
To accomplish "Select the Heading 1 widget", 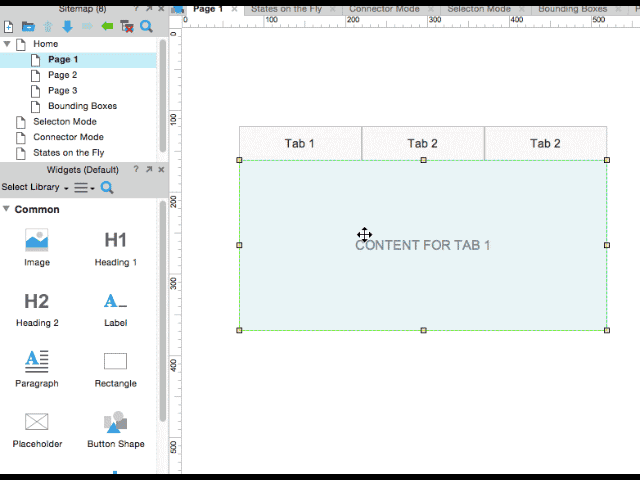I will click(116, 247).
